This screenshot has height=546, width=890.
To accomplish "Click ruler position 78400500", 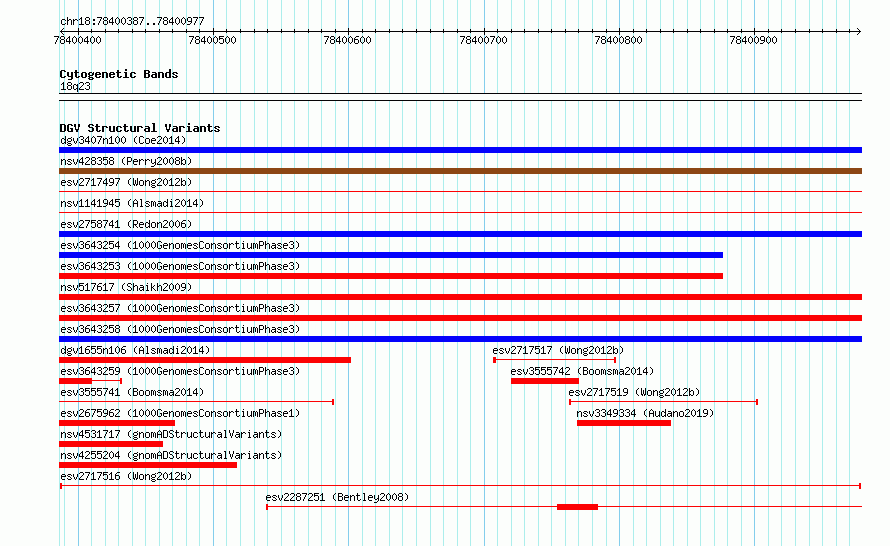I will click(212, 40).
